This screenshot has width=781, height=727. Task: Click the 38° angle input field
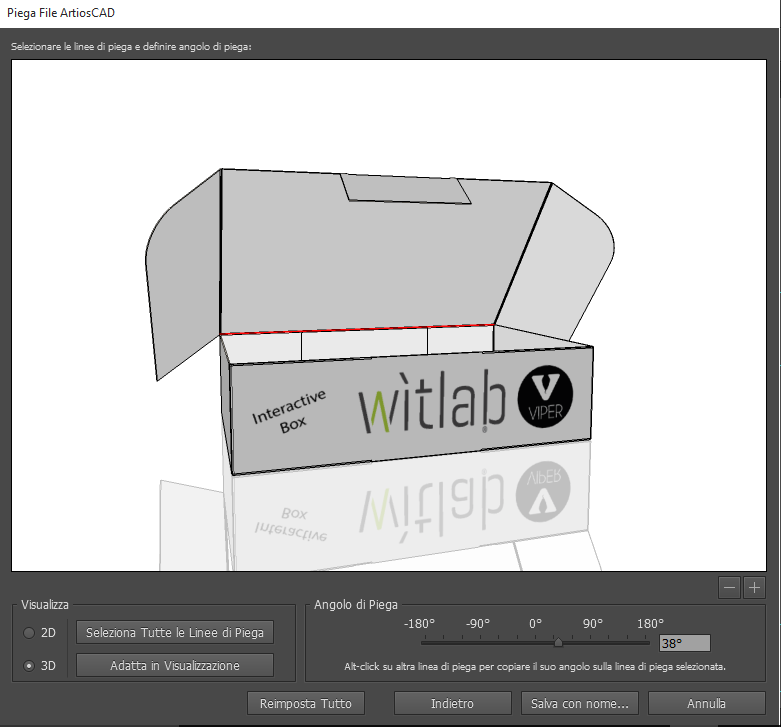pyautogui.click(x=685, y=643)
